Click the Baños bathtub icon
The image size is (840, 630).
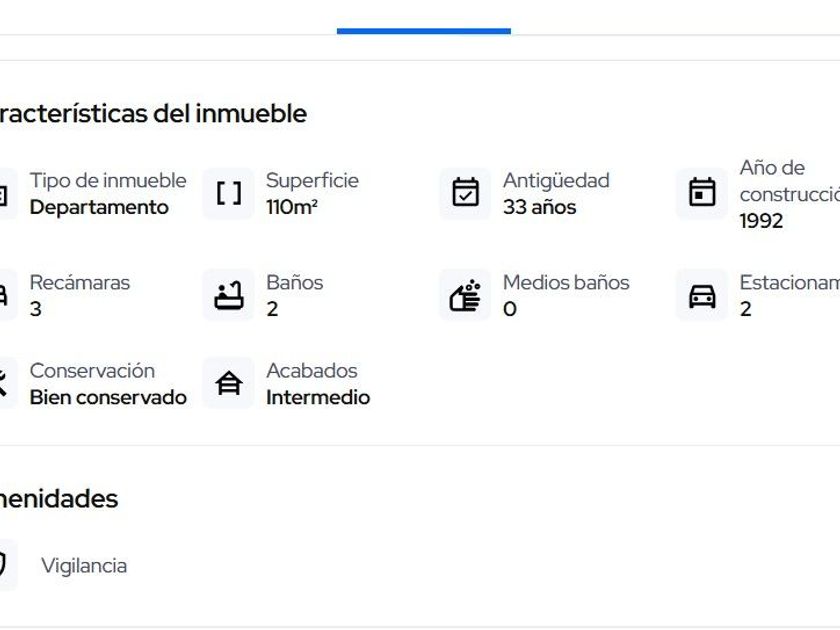click(x=229, y=295)
